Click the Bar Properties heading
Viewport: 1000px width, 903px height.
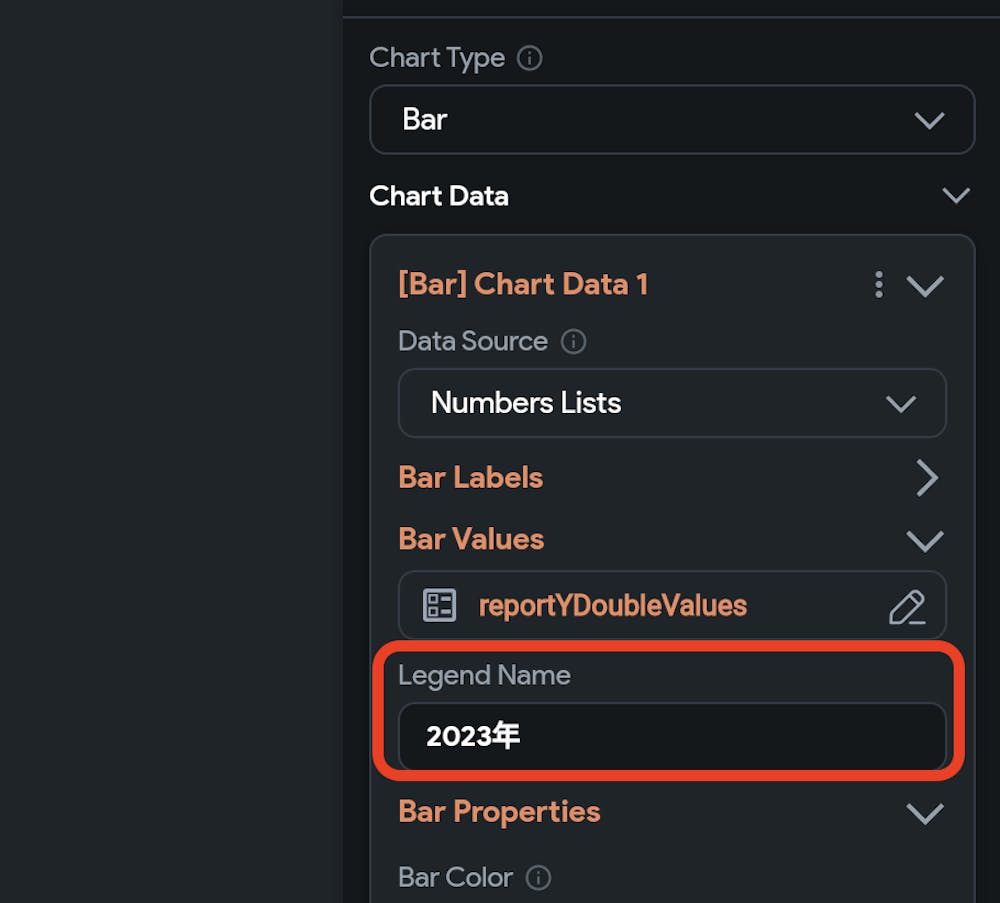(x=499, y=812)
